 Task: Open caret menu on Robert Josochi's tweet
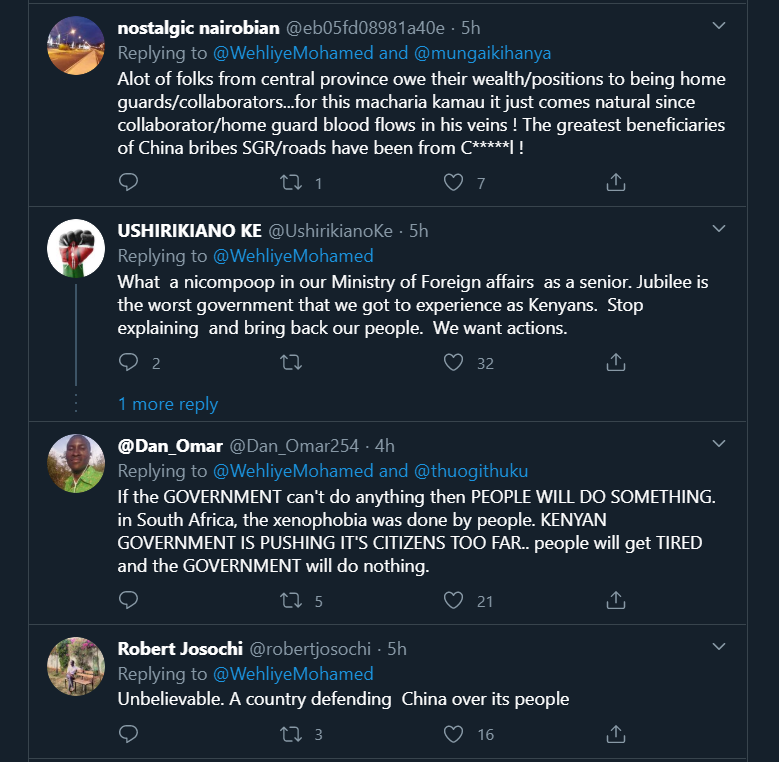718,647
